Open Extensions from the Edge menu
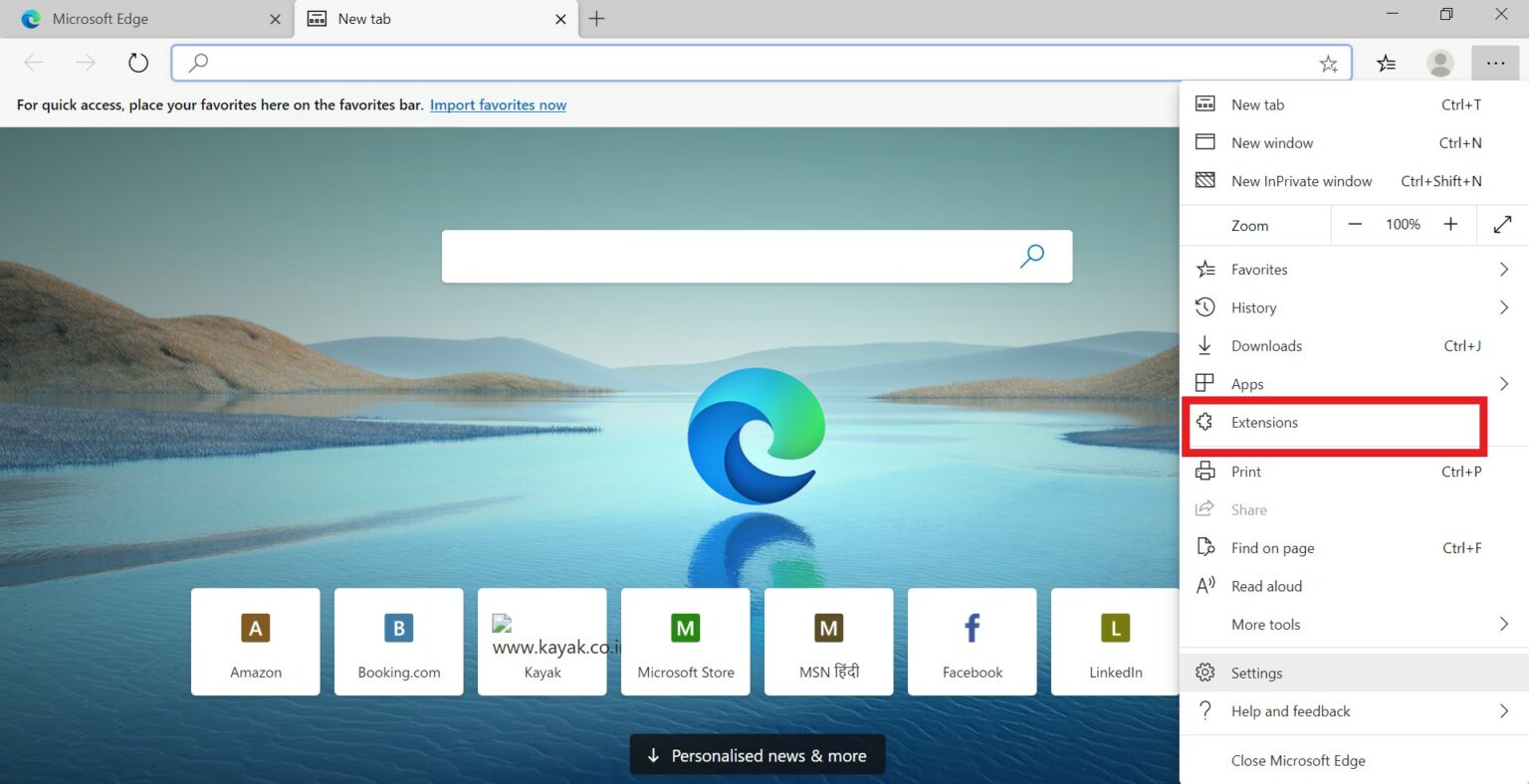1529x784 pixels. point(1264,422)
